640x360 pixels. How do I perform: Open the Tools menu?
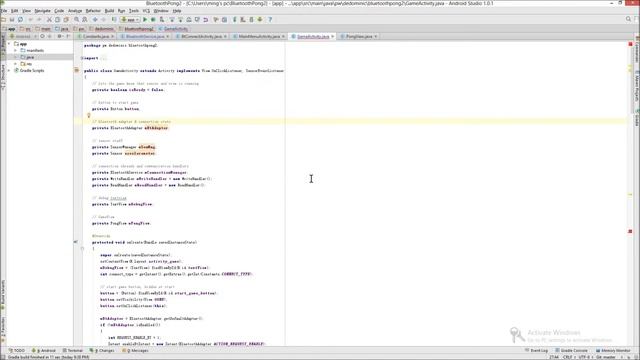(134, 11)
